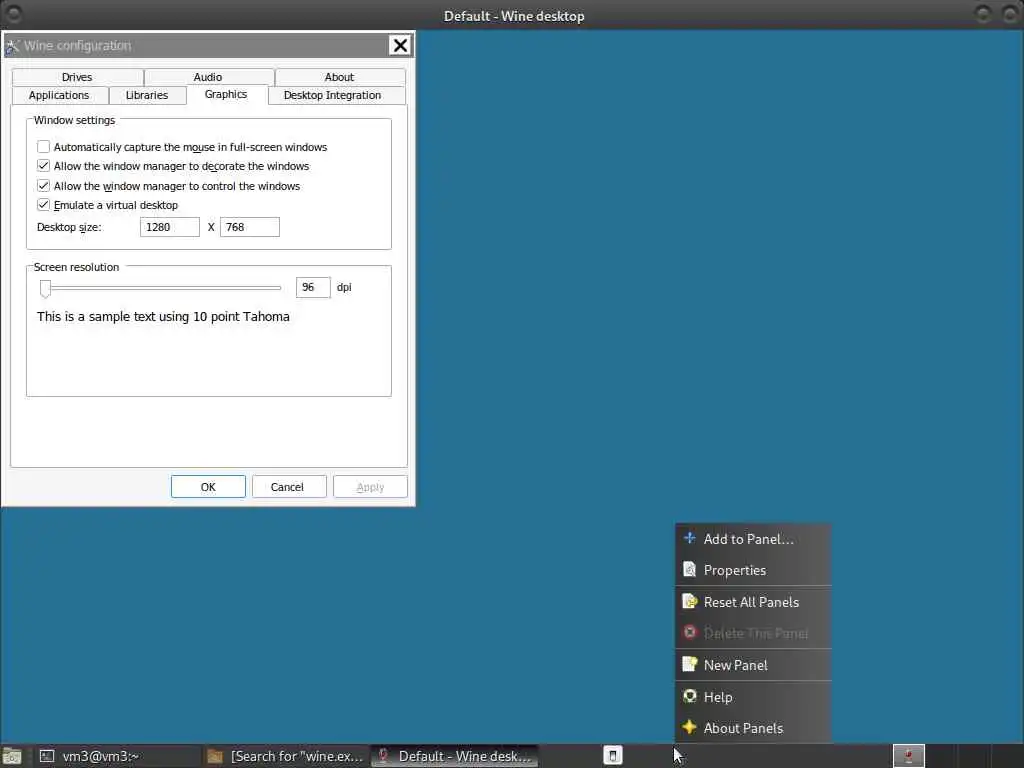This screenshot has width=1024, height=768.
Task: Open Help from the panel menu
Action: [753, 697]
